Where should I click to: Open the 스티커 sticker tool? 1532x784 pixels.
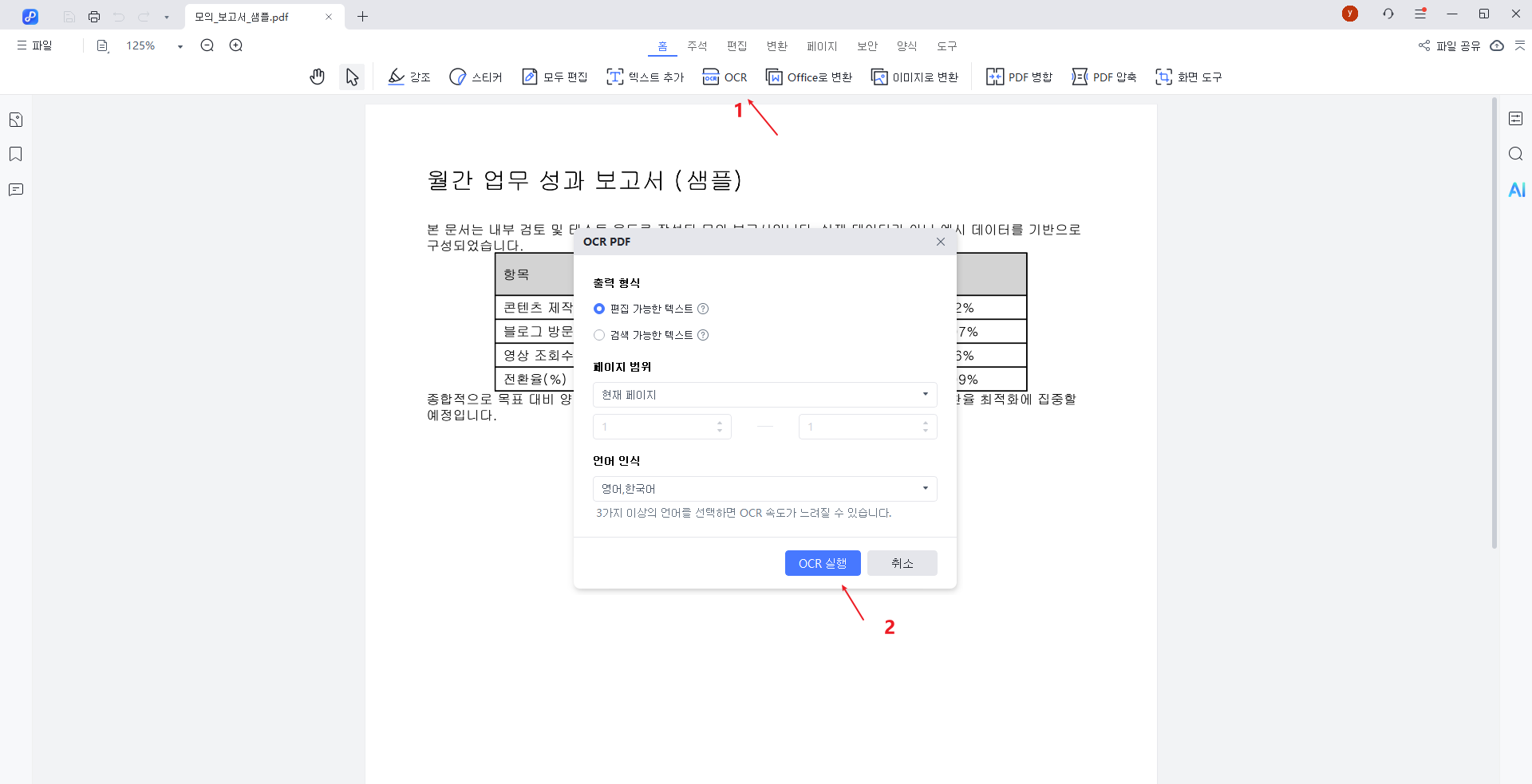coord(476,77)
